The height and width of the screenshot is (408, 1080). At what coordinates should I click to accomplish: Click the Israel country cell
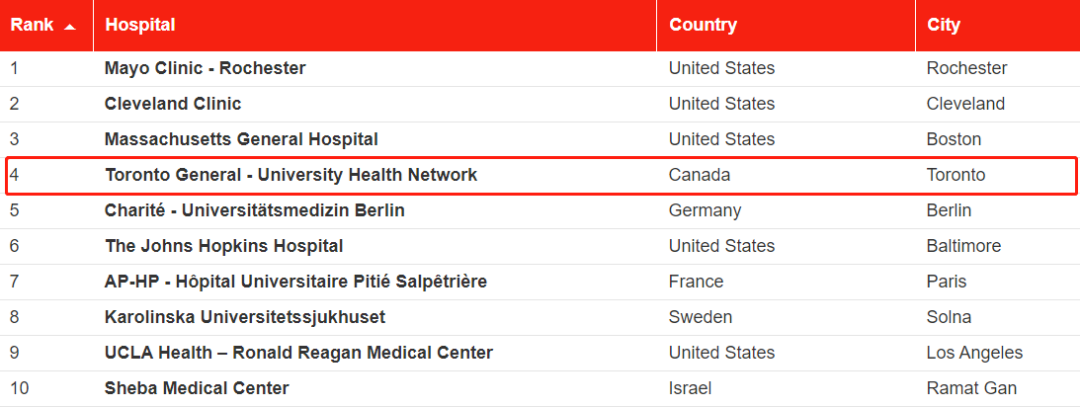(x=689, y=388)
